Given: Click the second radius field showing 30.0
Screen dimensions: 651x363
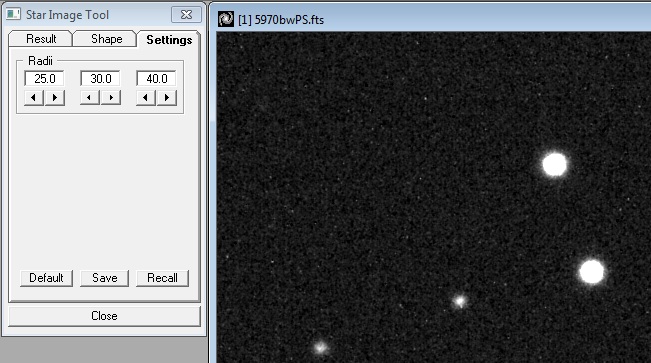Looking at the screenshot, I should point(100,78).
